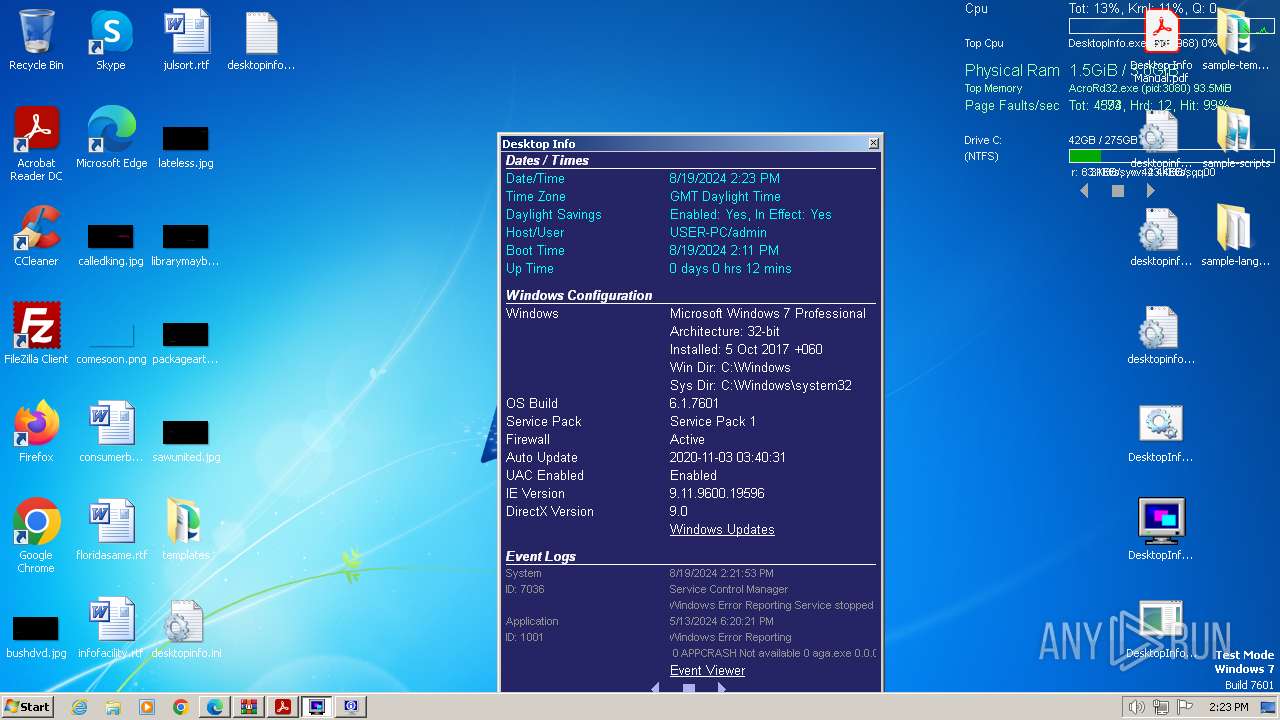This screenshot has height=720, width=1280.
Task: Open the Start menu
Action: (27, 707)
